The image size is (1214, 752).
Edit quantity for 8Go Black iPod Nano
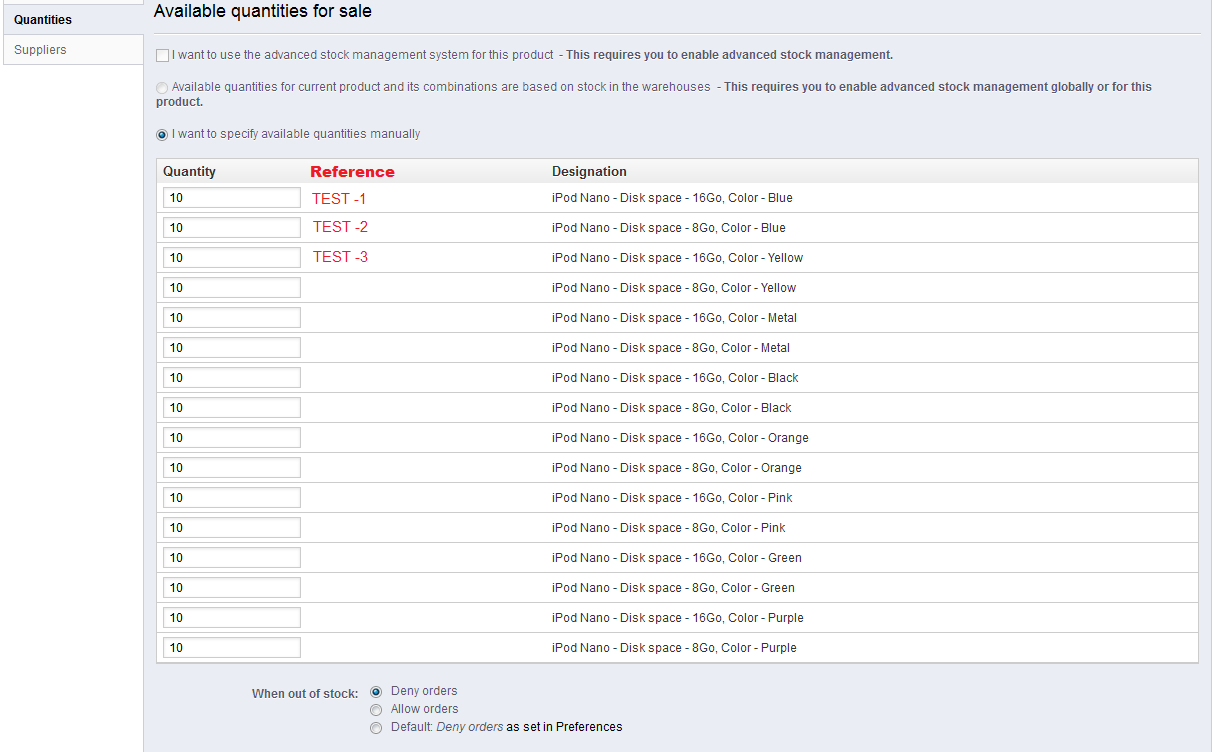pyautogui.click(x=232, y=408)
